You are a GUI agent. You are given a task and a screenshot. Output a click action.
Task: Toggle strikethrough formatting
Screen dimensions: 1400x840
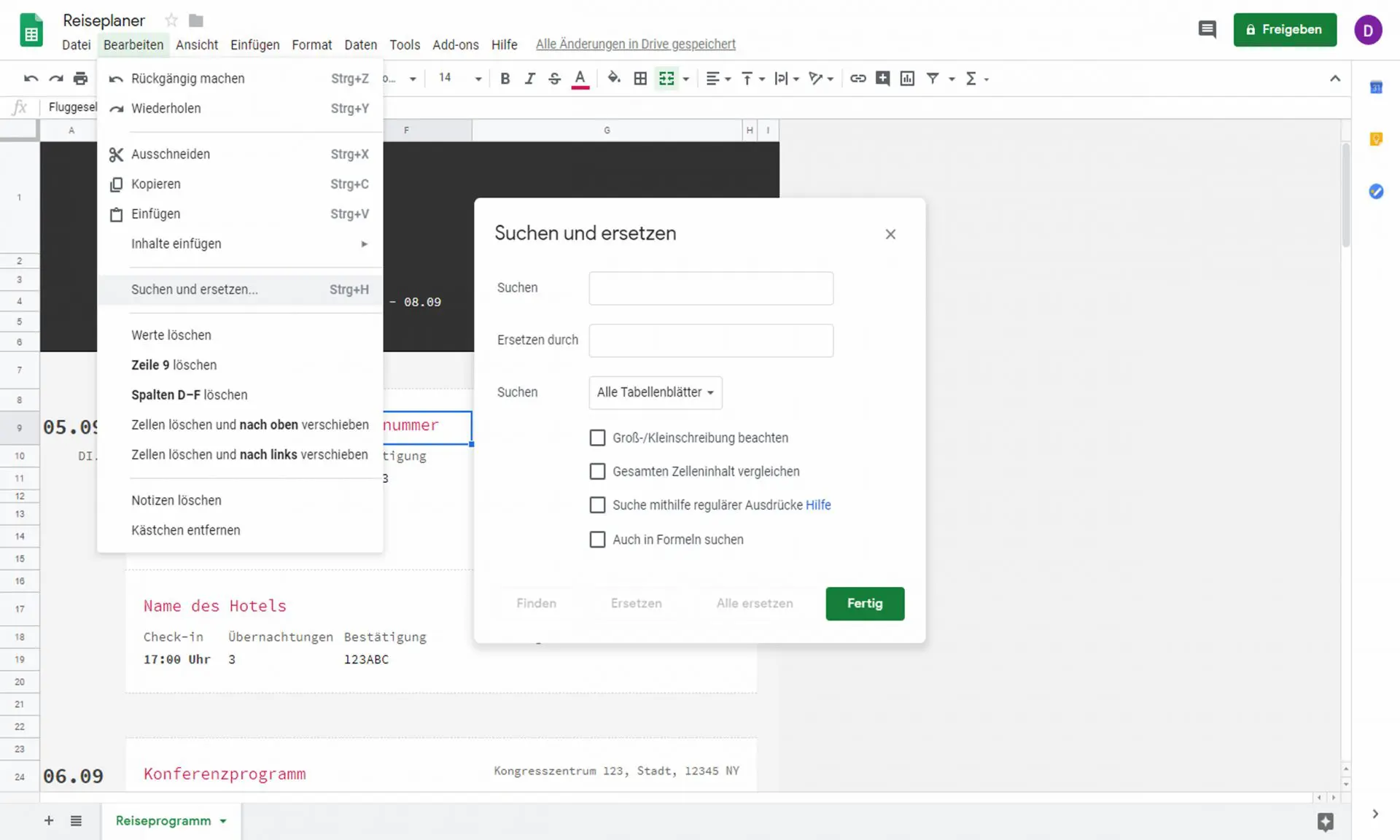point(554,79)
